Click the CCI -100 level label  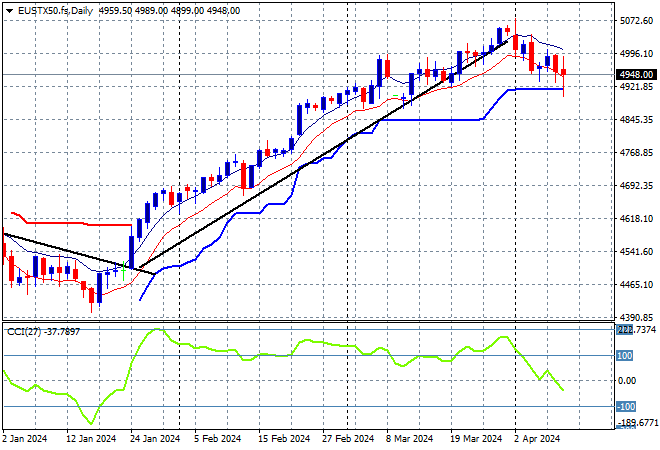coord(625,406)
